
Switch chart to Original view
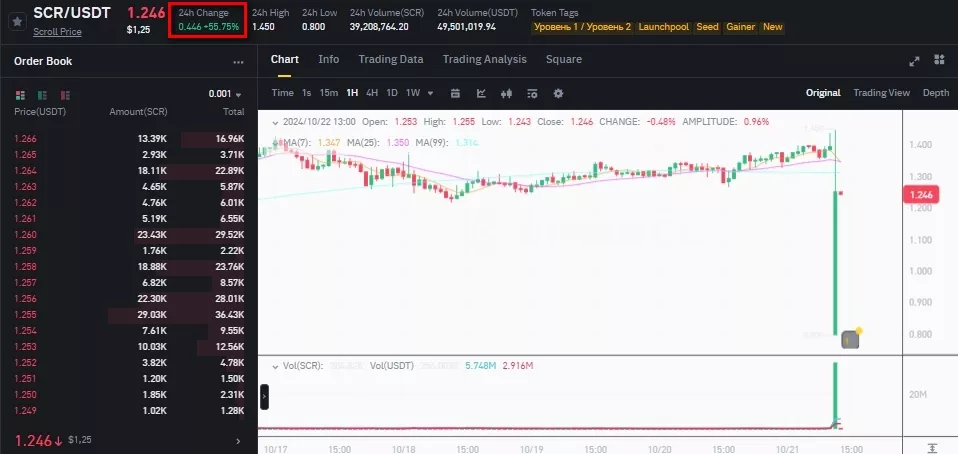point(823,93)
